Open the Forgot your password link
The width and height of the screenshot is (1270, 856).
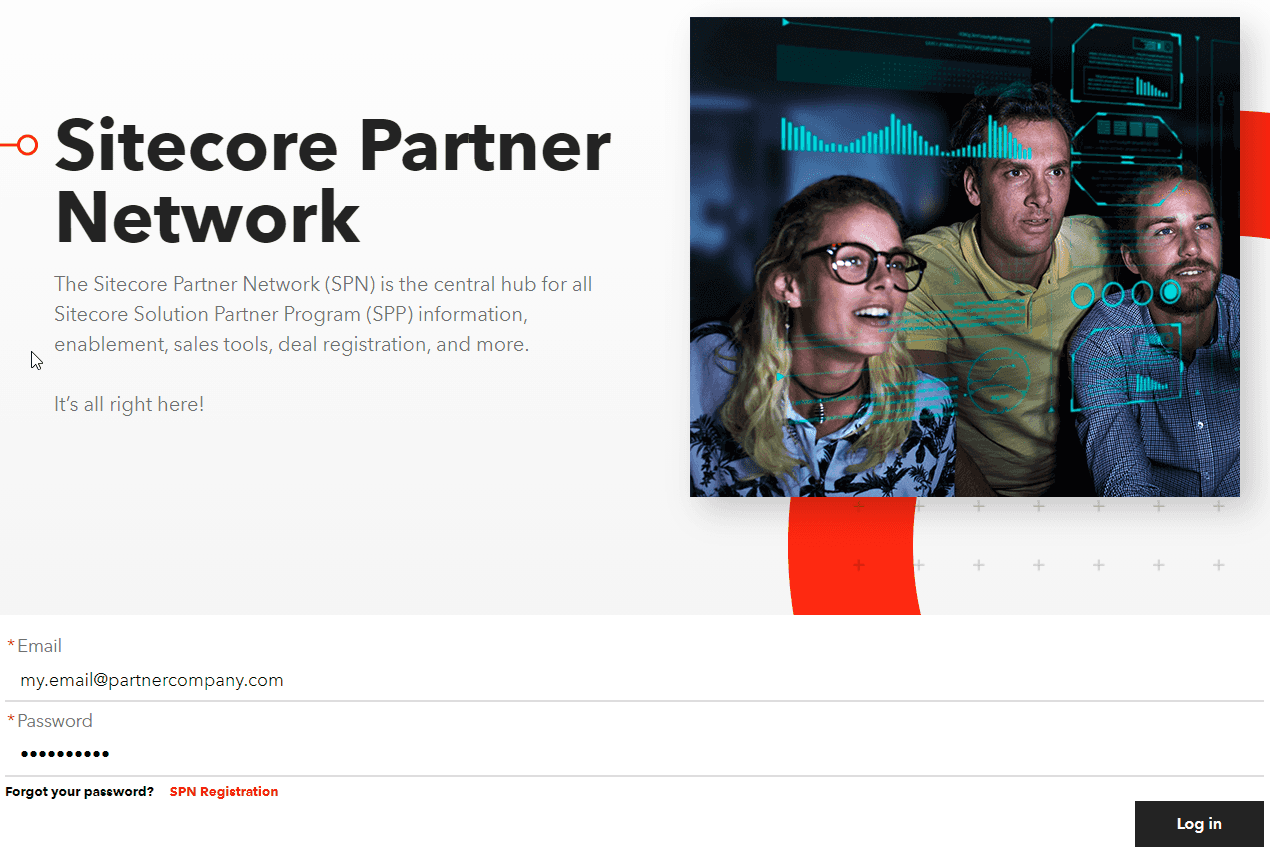80,791
